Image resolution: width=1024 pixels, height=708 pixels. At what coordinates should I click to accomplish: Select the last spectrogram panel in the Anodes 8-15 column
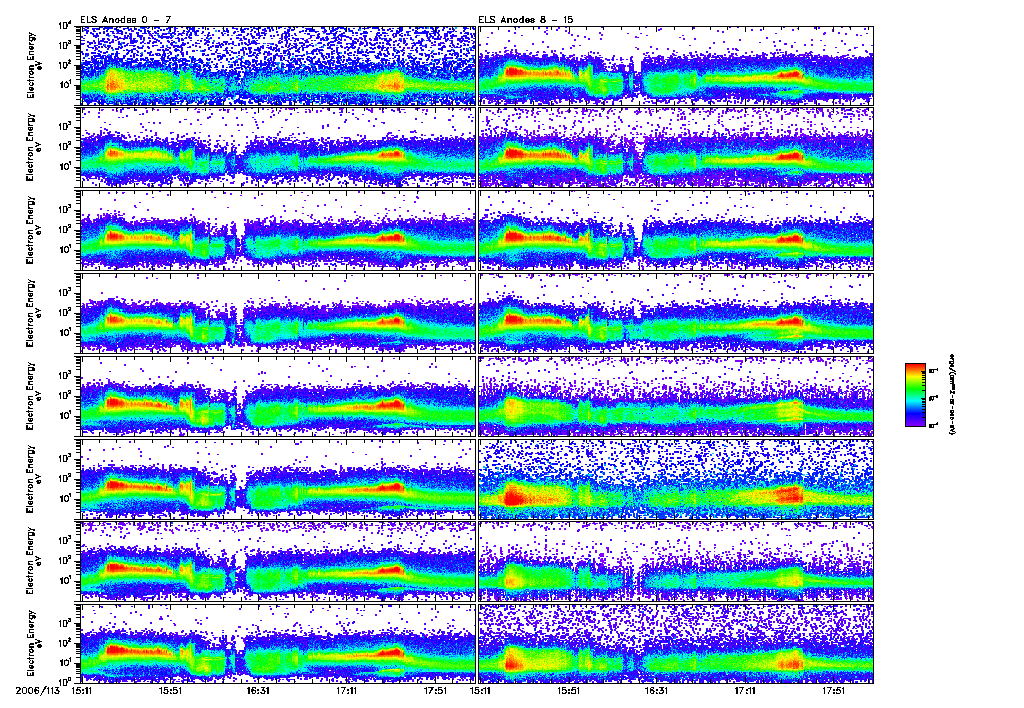click(676, 643)
